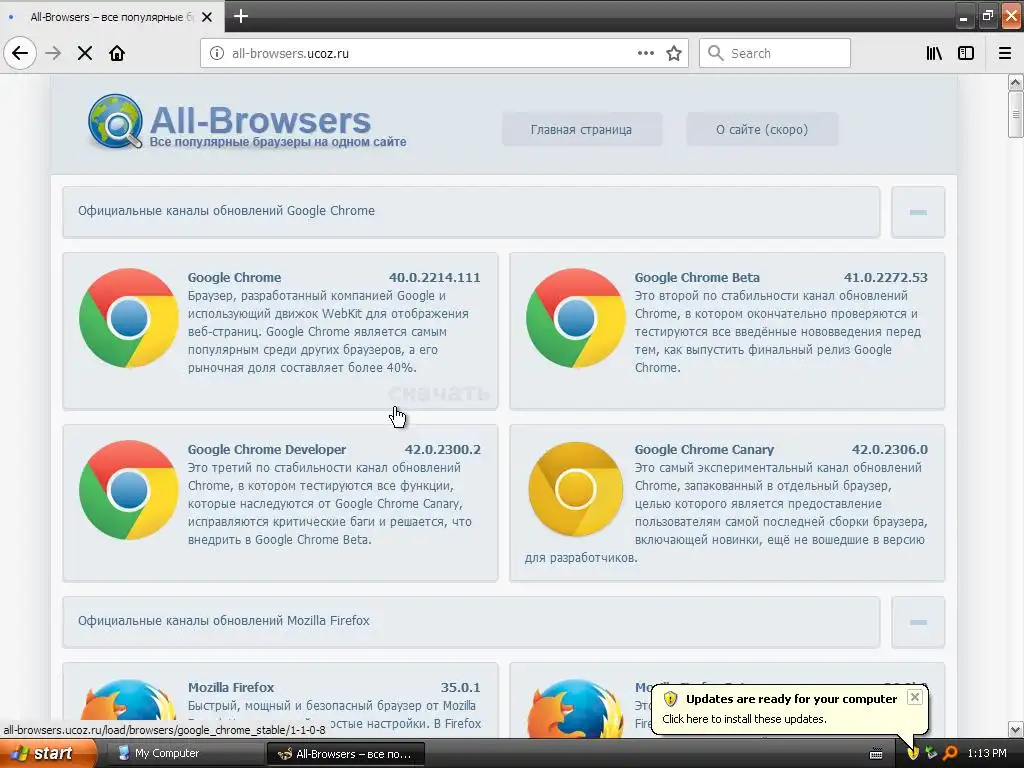The height and width of the screenshot is (768, 1024).
Task: Click the Google Chrome Developer logo
Action: (129, 490)
